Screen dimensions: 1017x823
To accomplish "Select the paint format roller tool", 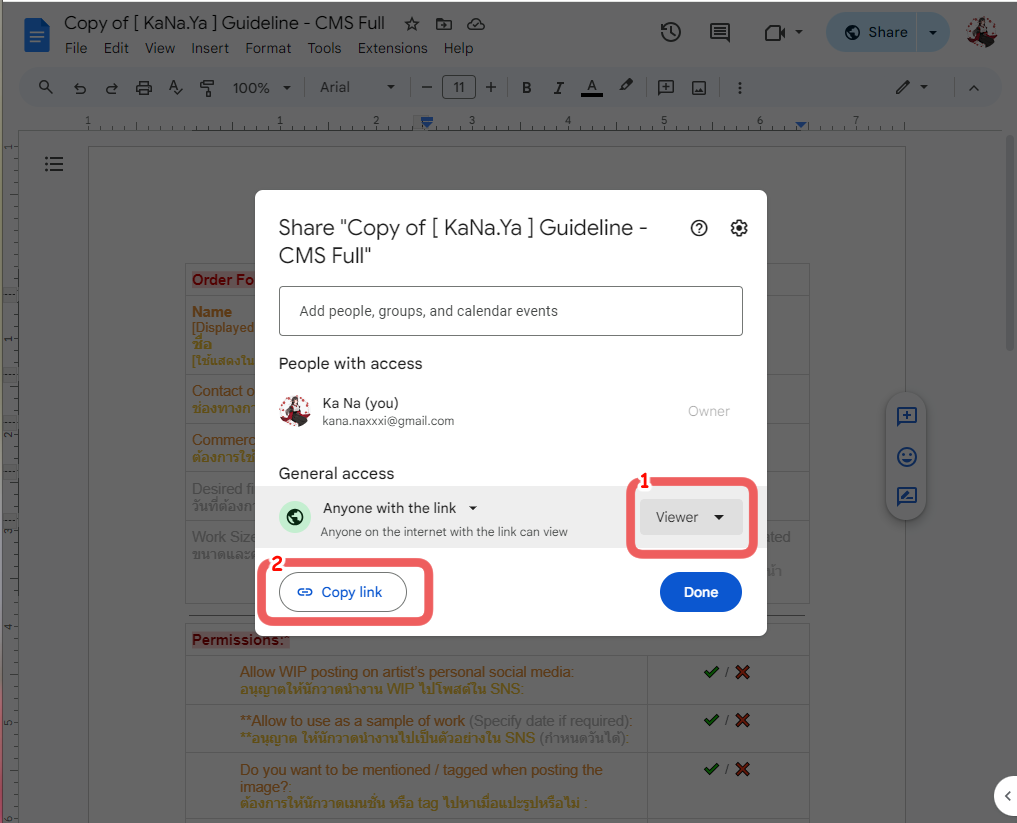I will point(207,88).
